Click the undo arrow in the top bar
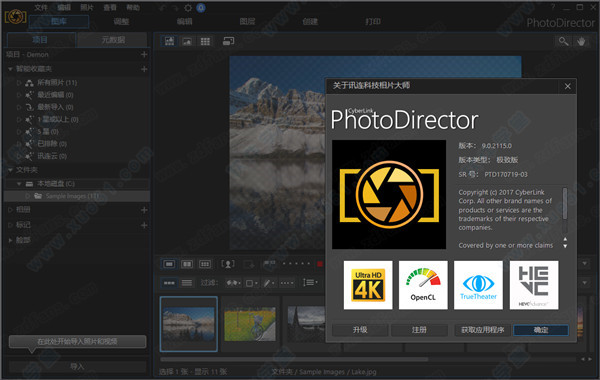The width and height of the screenshot is (600, 380). coord(163,8)
